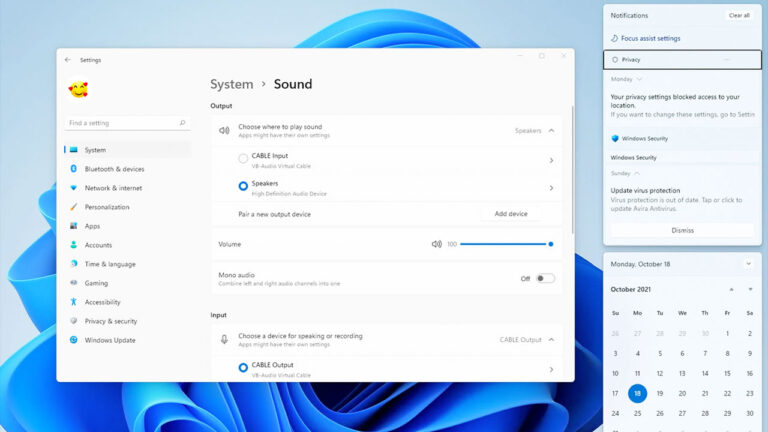The image size is (768, 432).
Task: Open CABLE Input device details chevron
Action: [552, 160]
